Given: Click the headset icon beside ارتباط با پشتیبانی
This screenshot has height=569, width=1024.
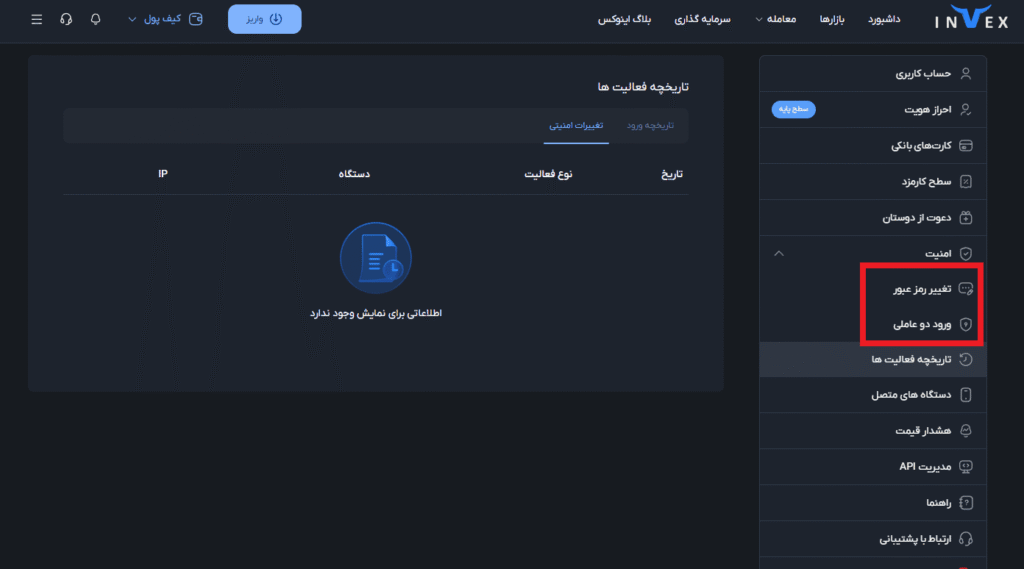Looking at the screenshot, I should tap(966, 539).
